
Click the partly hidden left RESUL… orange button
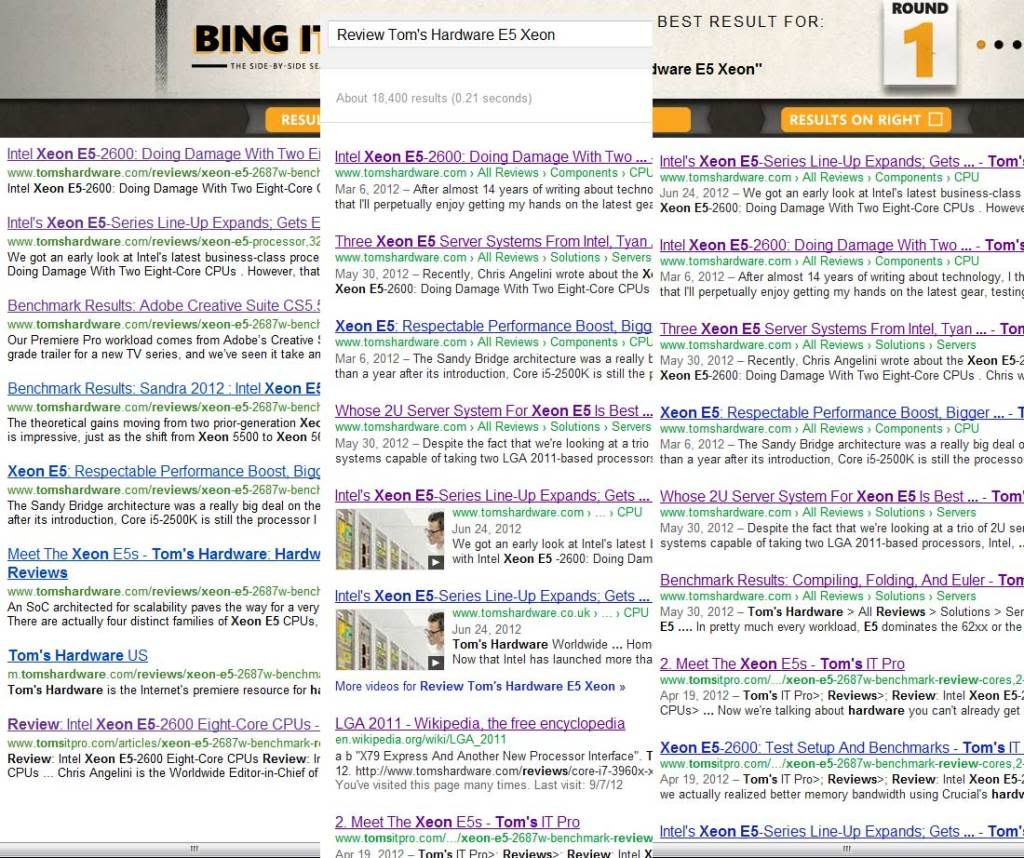pyautogui.click(x=293, y=120)
